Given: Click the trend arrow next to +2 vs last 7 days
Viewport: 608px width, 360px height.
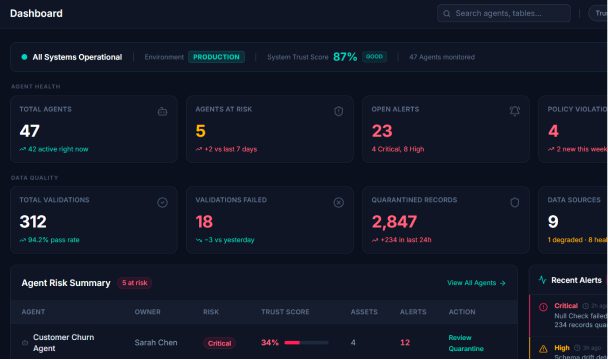Looking at the screenshot, I should [x=199, y=149].
